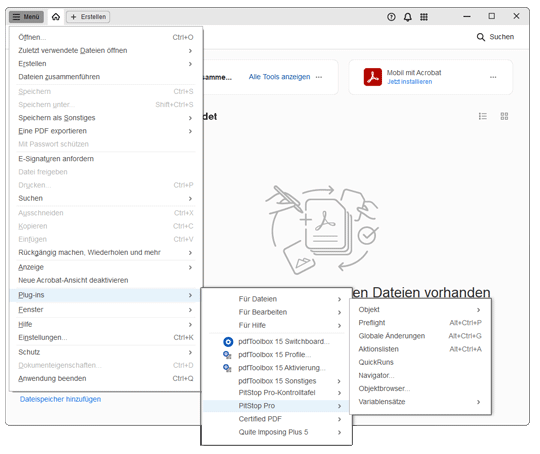Screen dimensions: 540x454
Task: Expand PitStop Pro-Kontrolltafel submenu
Action: point(277,392)
